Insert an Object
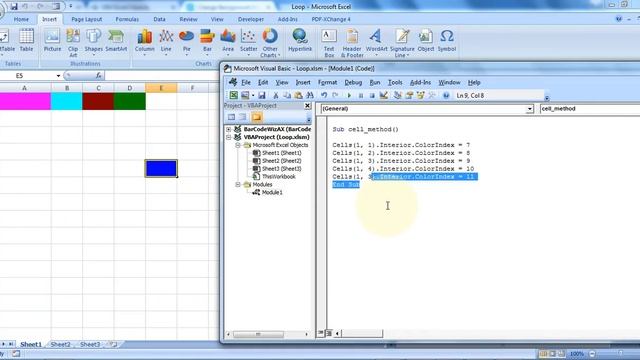Viewport: 640px width, 360px height. tap(426, 41)
